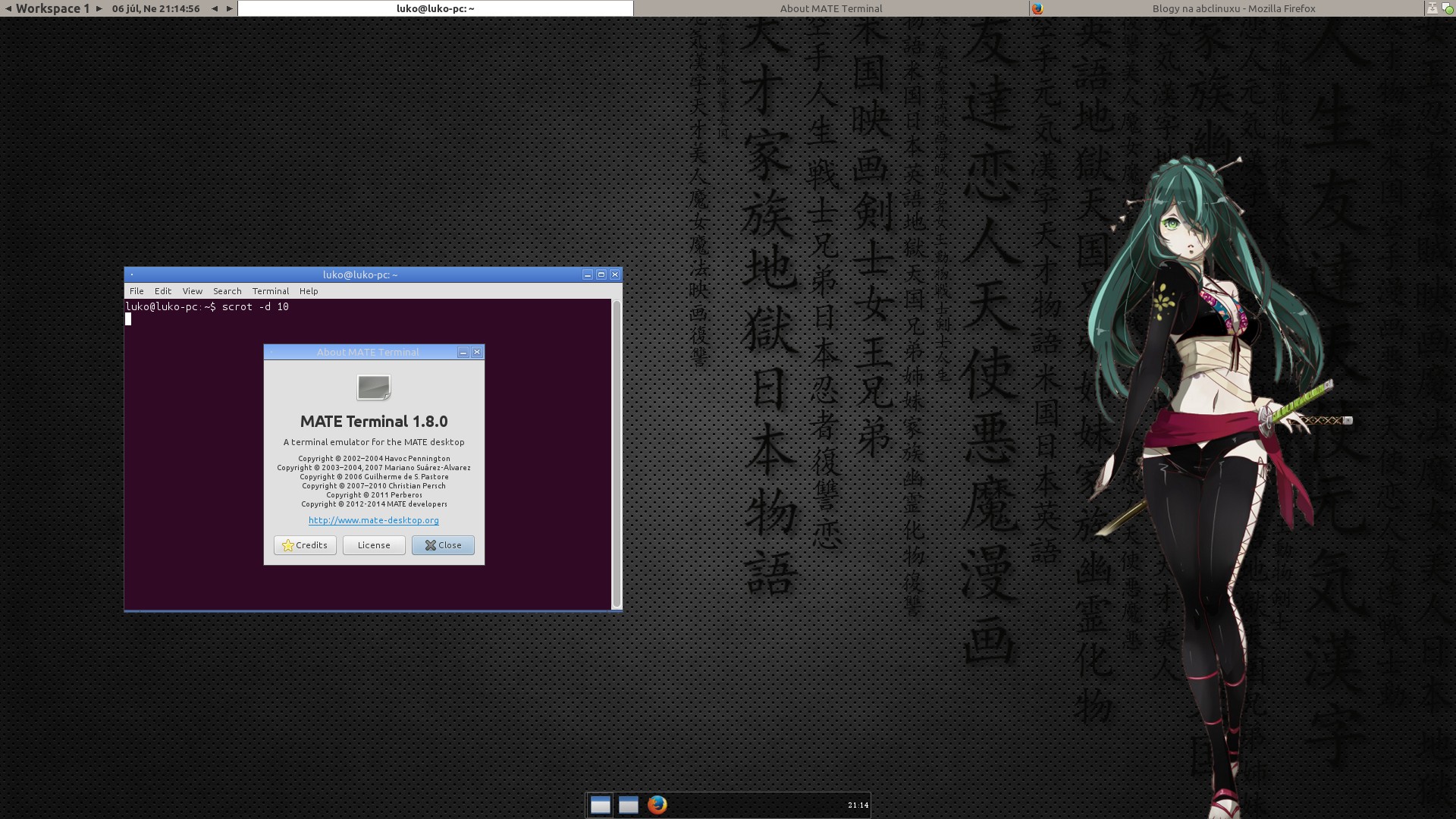The image size is (1456, 819).
Task: Click terminal emulator description text in About dialog
Action: pos(374,442)
